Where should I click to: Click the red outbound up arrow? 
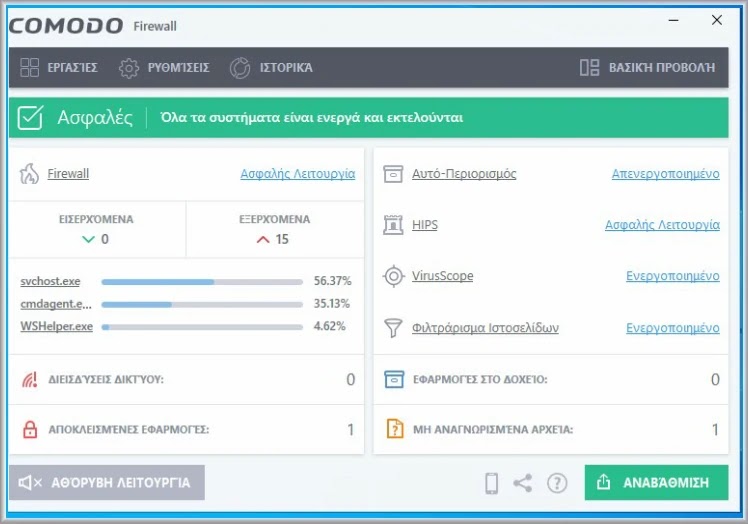click(x=263, y=239)
